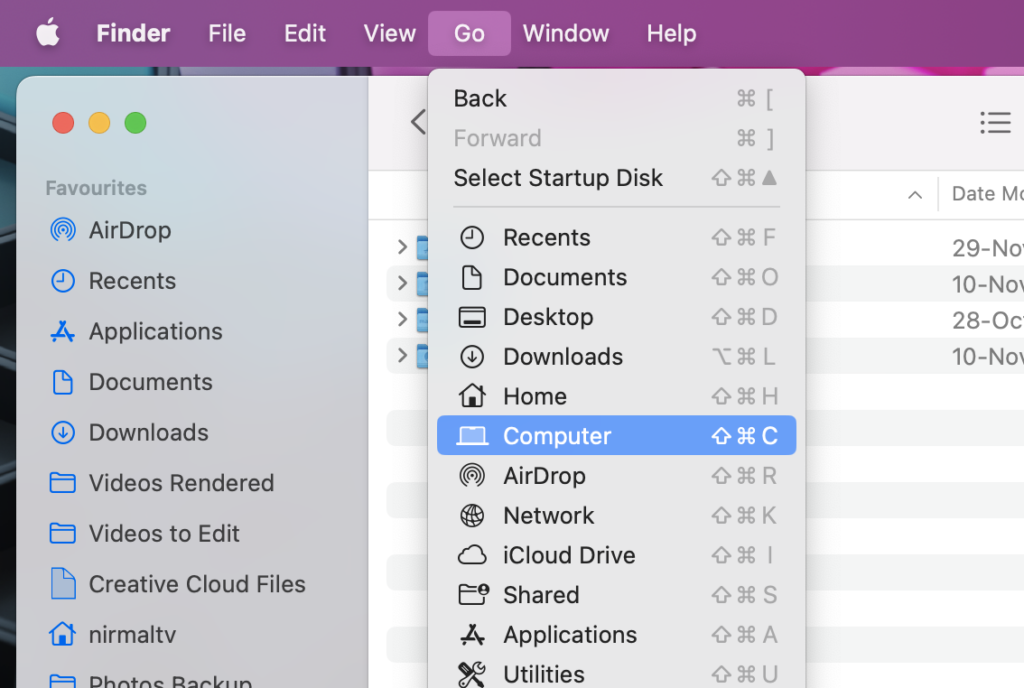The height and width of the screenshot is (688, 1024).
Task: Choose Network in the Go menu
Action: [616, 516]
